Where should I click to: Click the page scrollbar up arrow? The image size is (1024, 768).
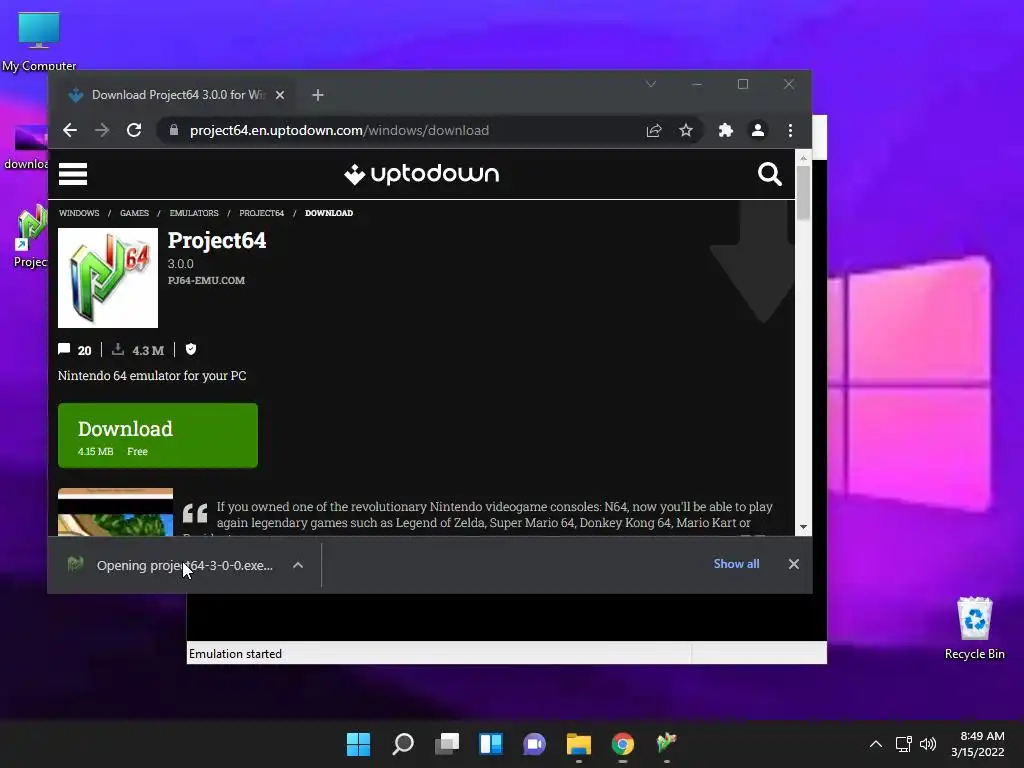pos(803,158)
